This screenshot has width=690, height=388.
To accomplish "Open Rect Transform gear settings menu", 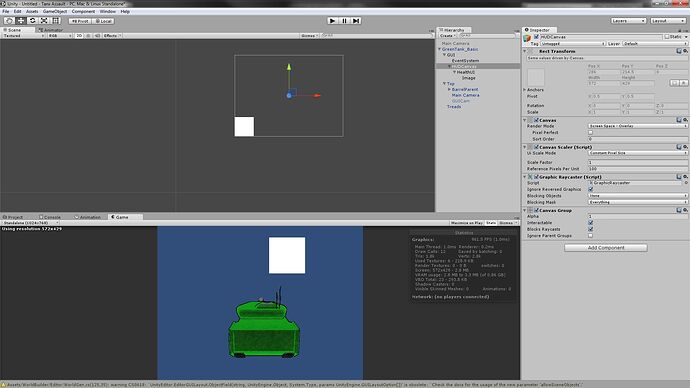I will coord(685,51).
